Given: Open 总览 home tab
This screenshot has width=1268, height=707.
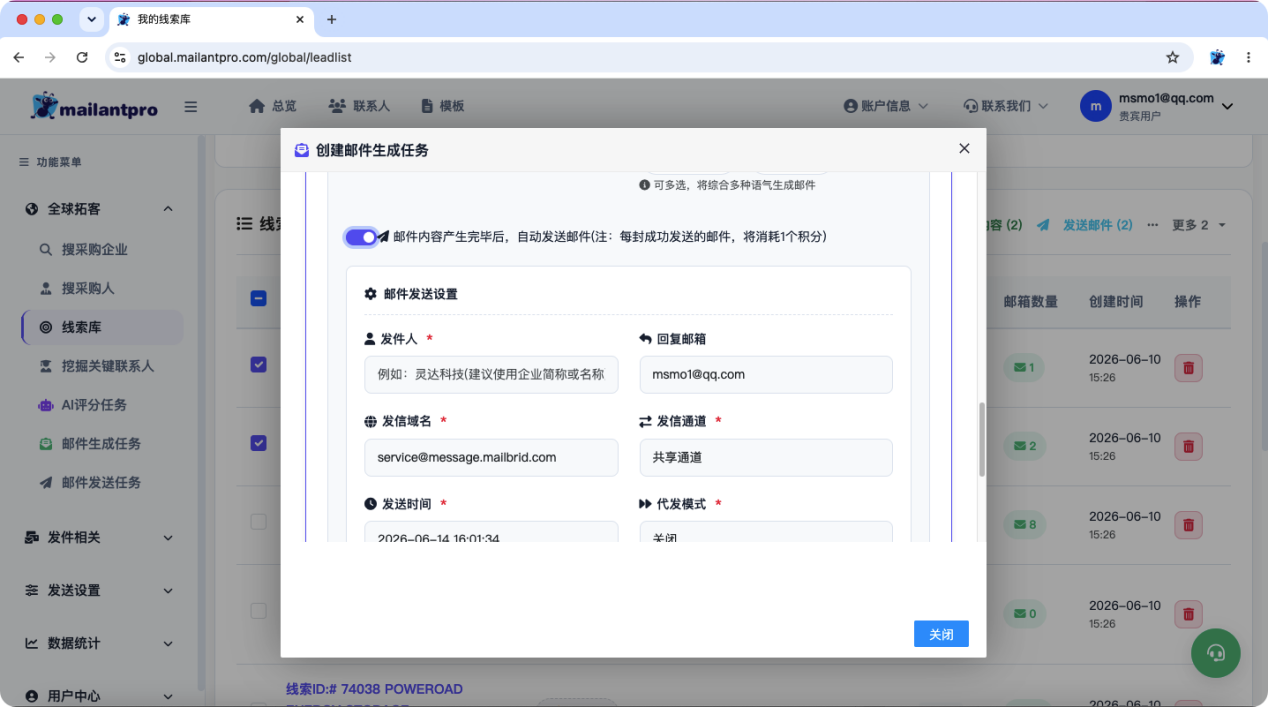Looking at the screenshot, I should click(272, 106).
